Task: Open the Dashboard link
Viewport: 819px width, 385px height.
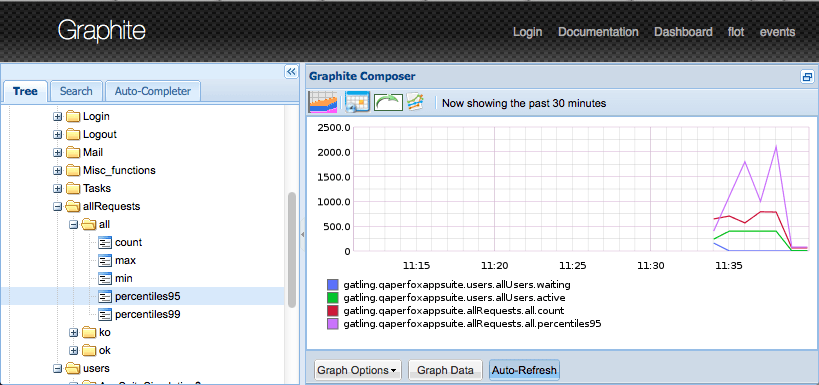Action: (x=683, y=32)
